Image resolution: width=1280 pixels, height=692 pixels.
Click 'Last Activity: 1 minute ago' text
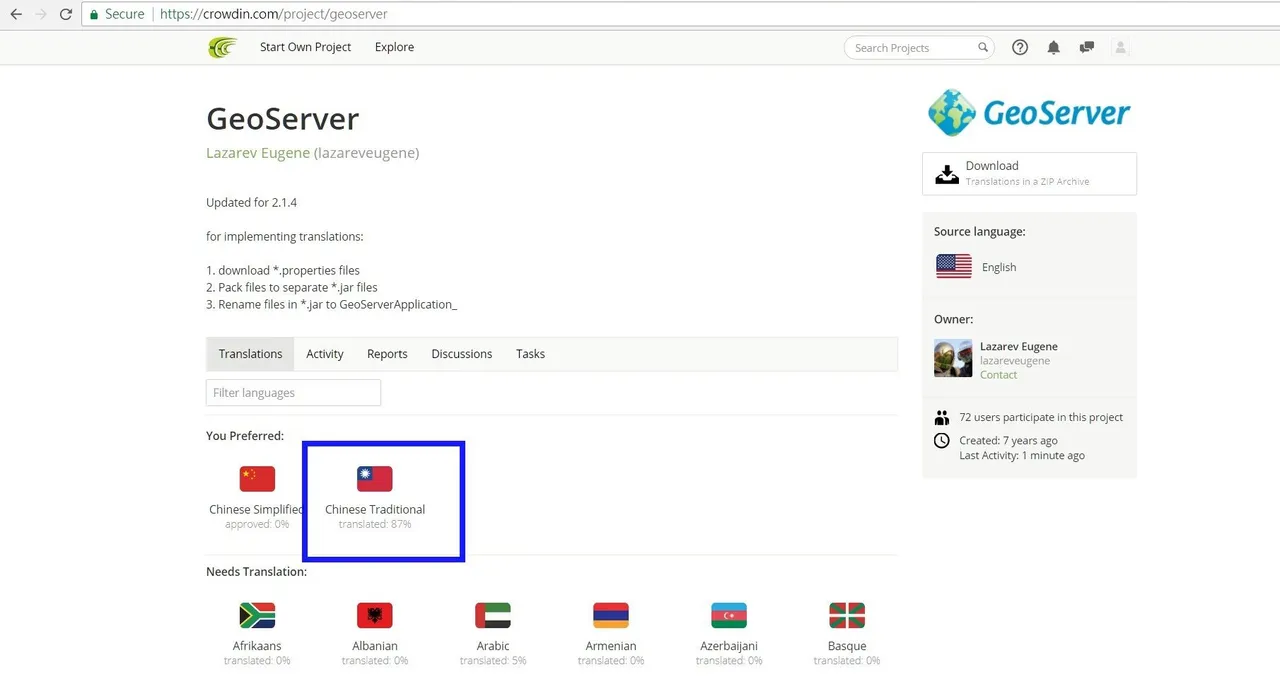pyautogui.click(x=1022, y=456)
